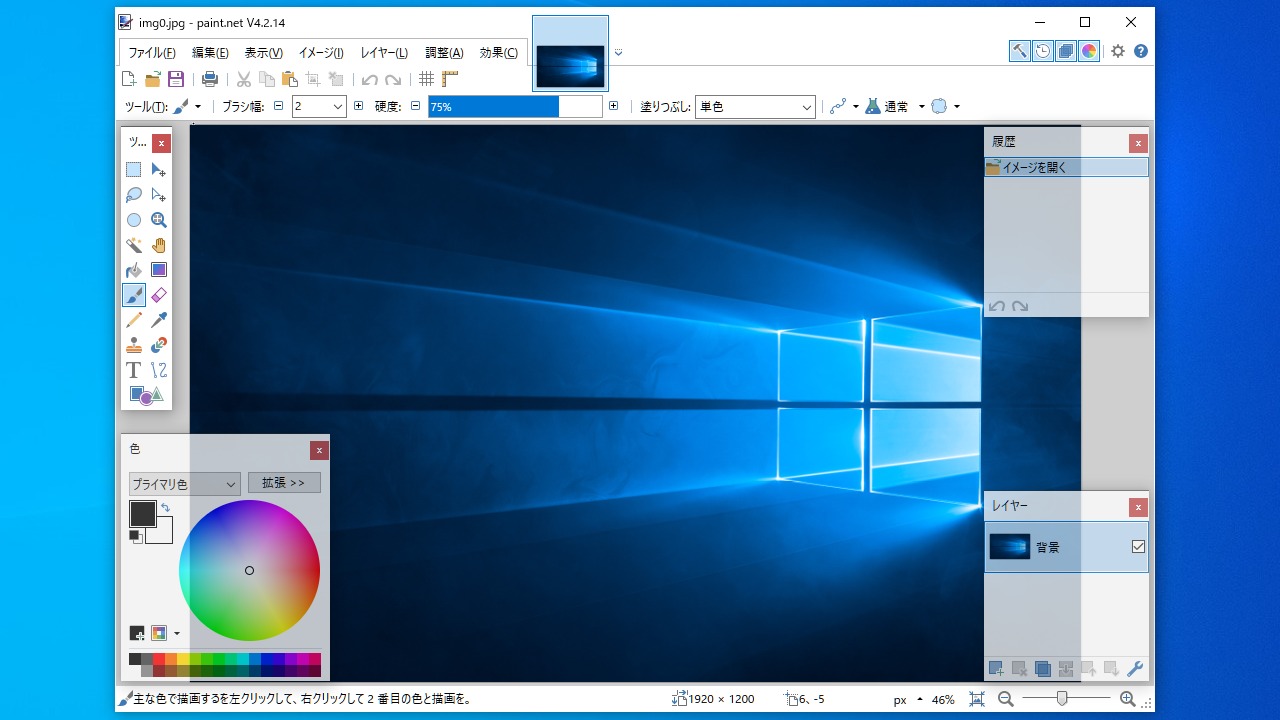Select the Move Selected Pixels tool

(x=159, y=170)
